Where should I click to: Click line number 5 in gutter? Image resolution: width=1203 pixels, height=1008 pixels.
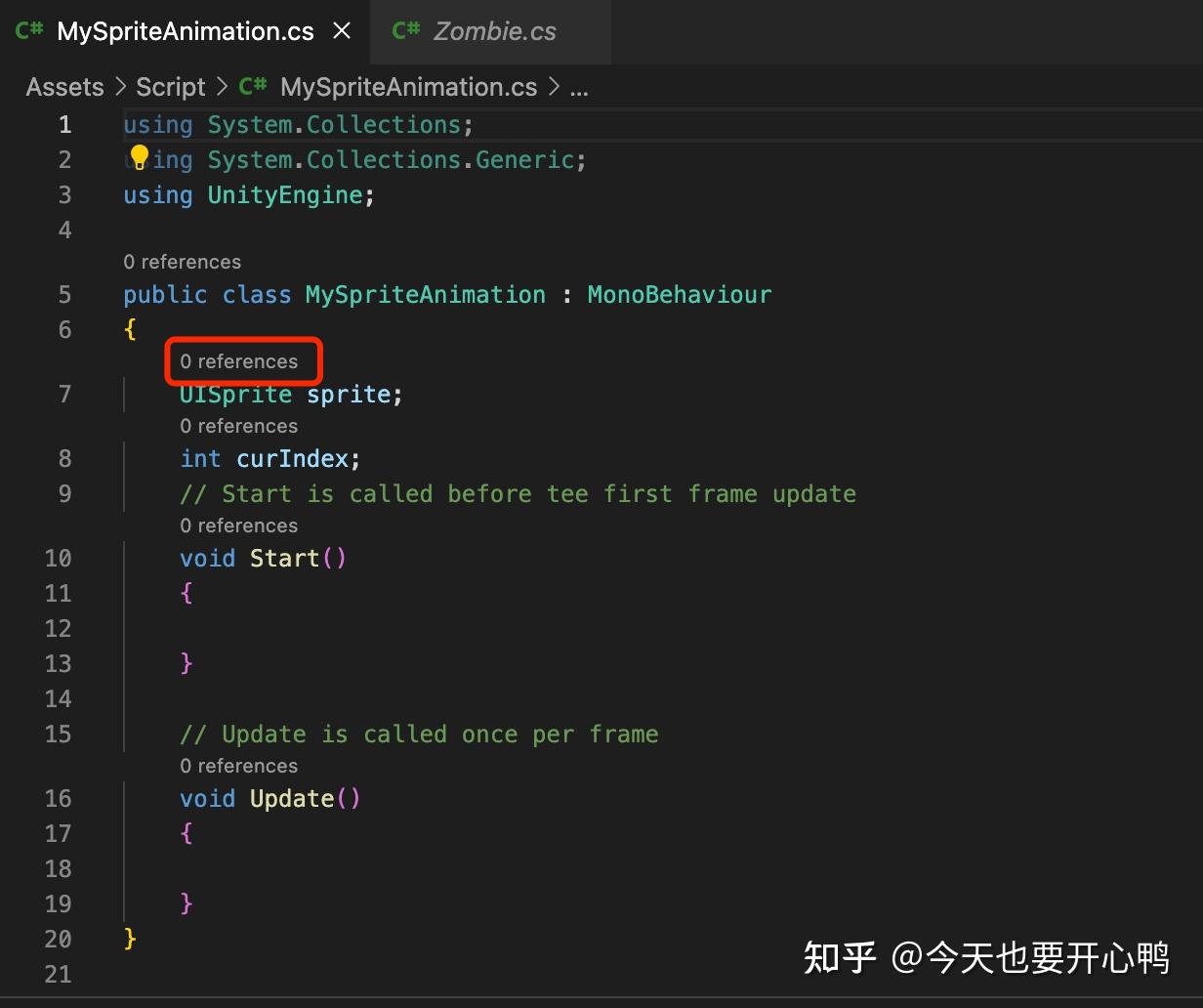(x=64, y=295)
